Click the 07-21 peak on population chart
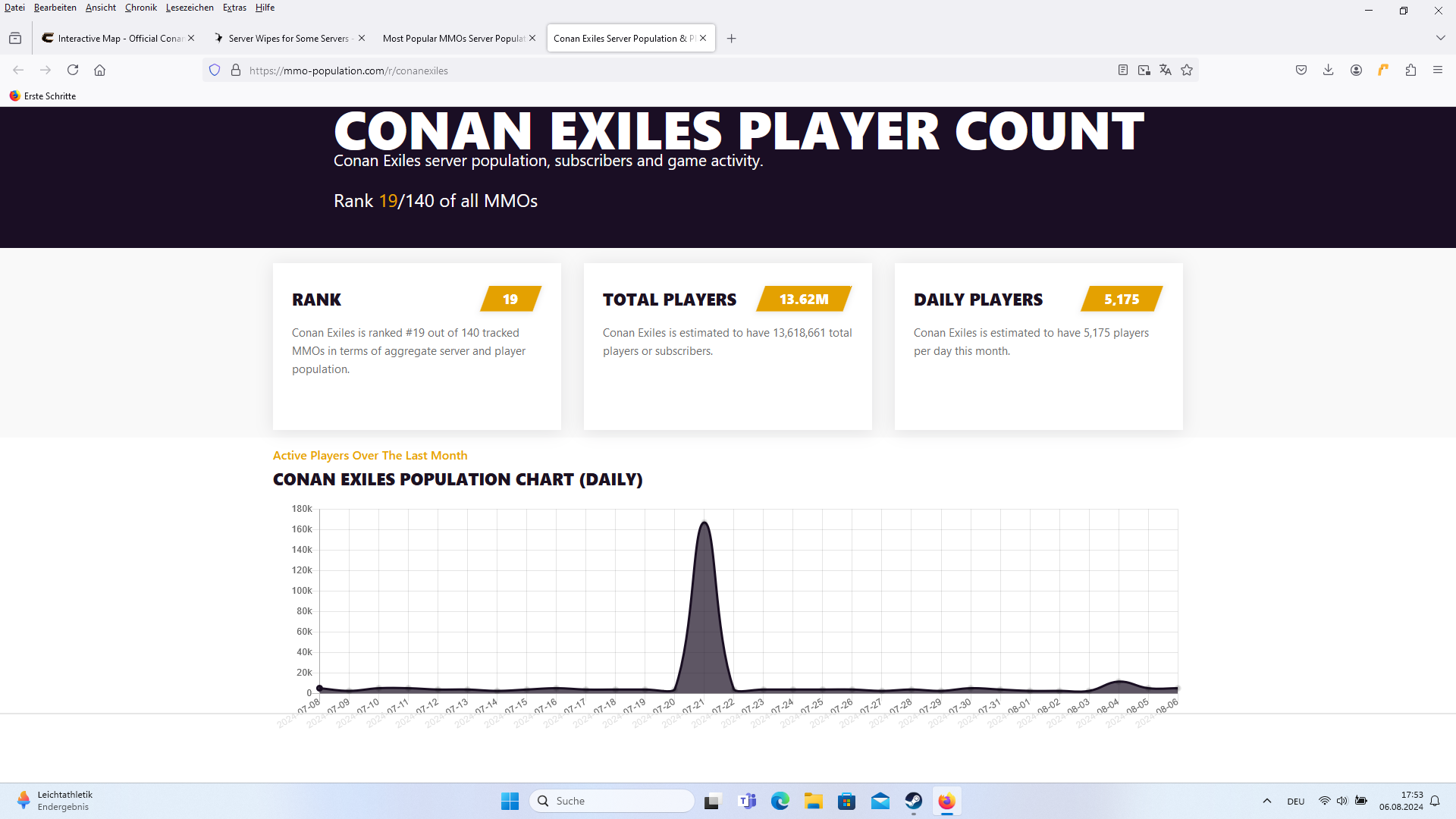This screenshot has height=819, width=1456. (704, 522)
